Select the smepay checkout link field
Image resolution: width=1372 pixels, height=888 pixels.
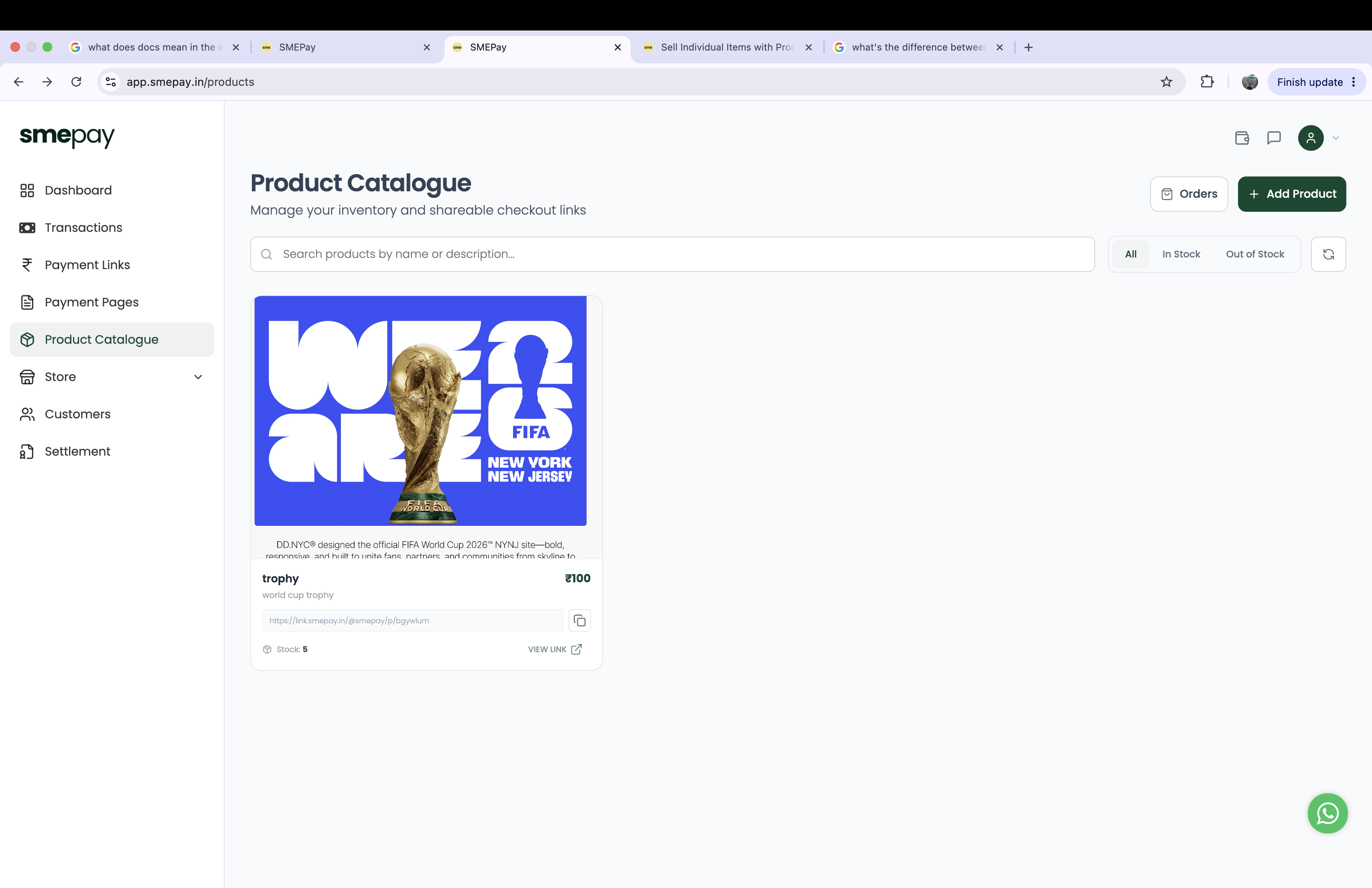point(412,620)
